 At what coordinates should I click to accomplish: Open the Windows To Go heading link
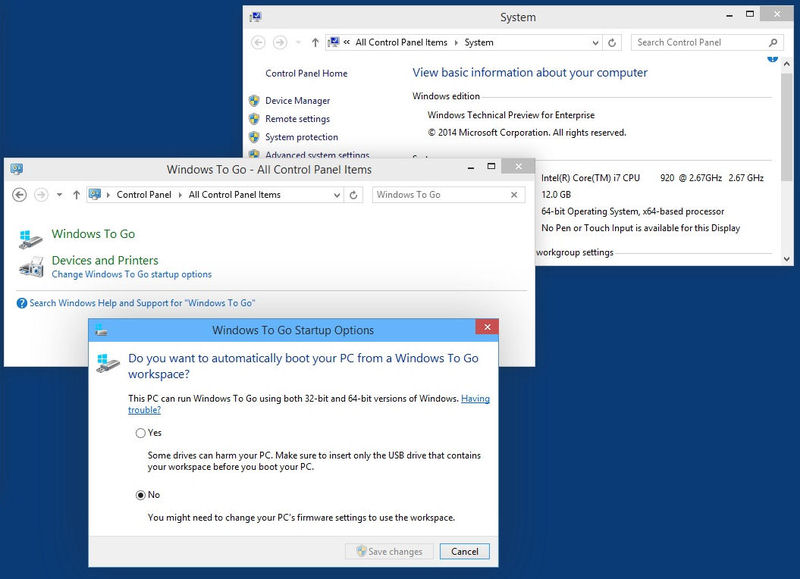point(93,234)
